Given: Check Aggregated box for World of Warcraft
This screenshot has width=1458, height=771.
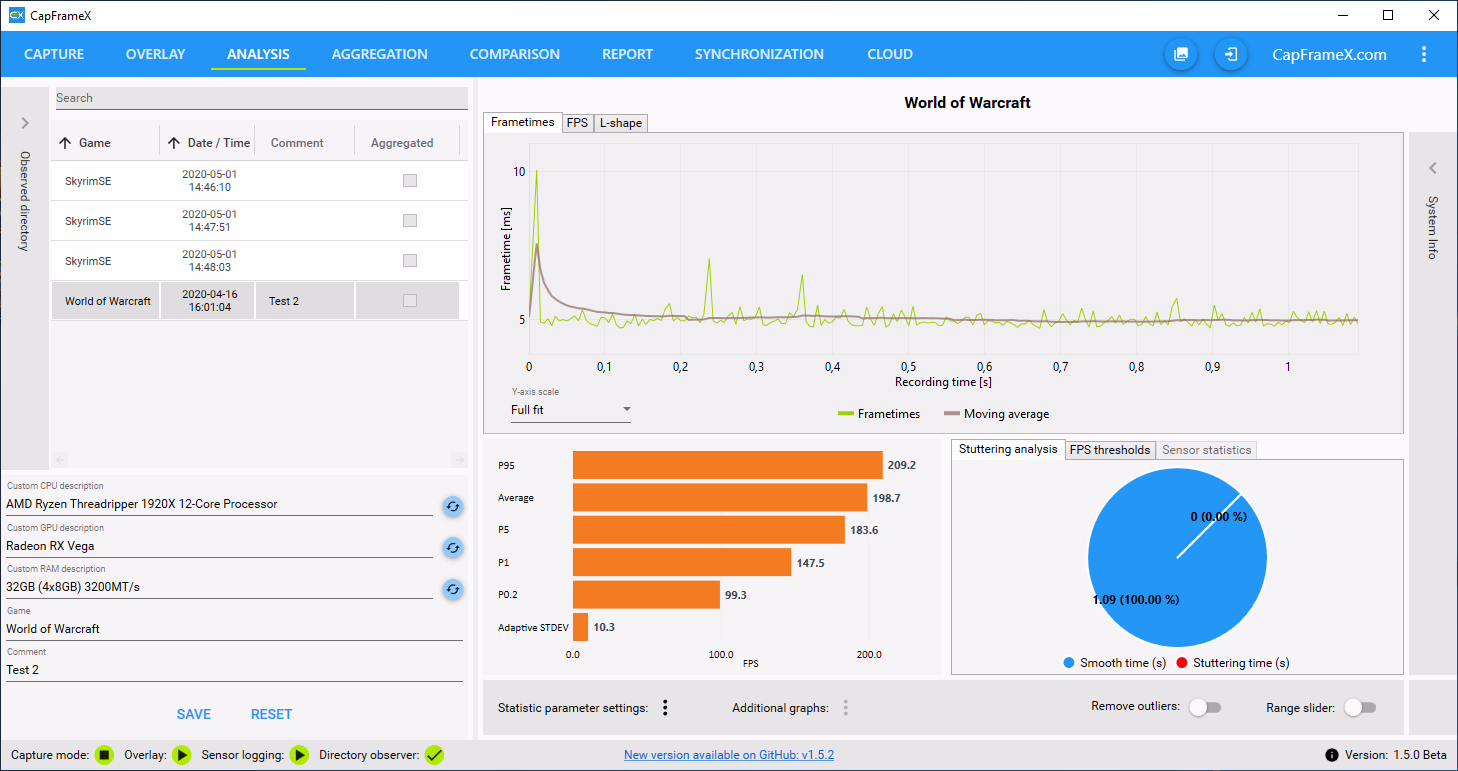Looking at the screenshot, I should click(409, 301).
